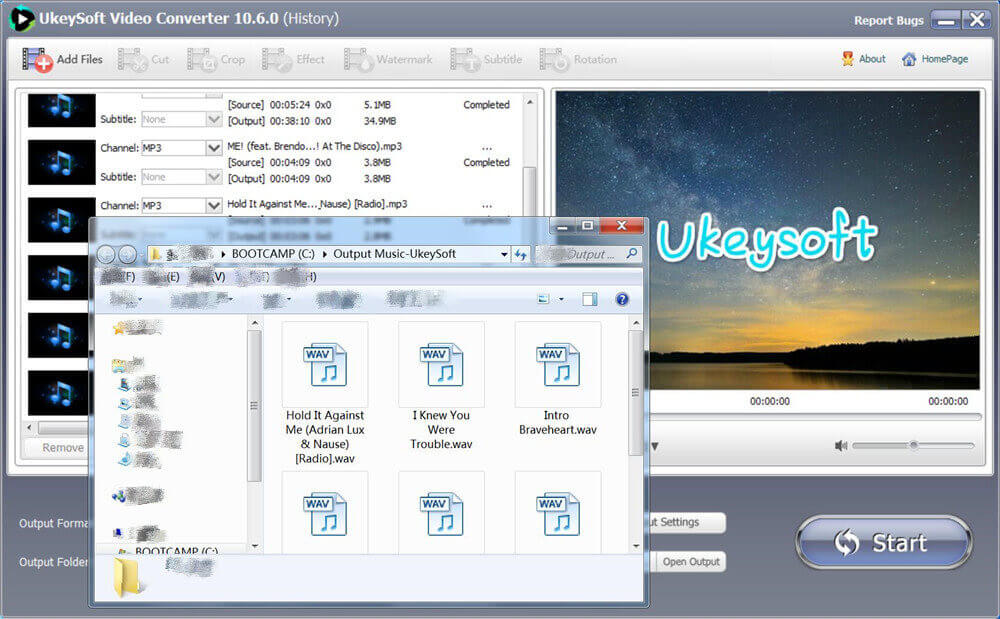Open the Watermark tool
1000x619 pixels.
tap(388, 59)
